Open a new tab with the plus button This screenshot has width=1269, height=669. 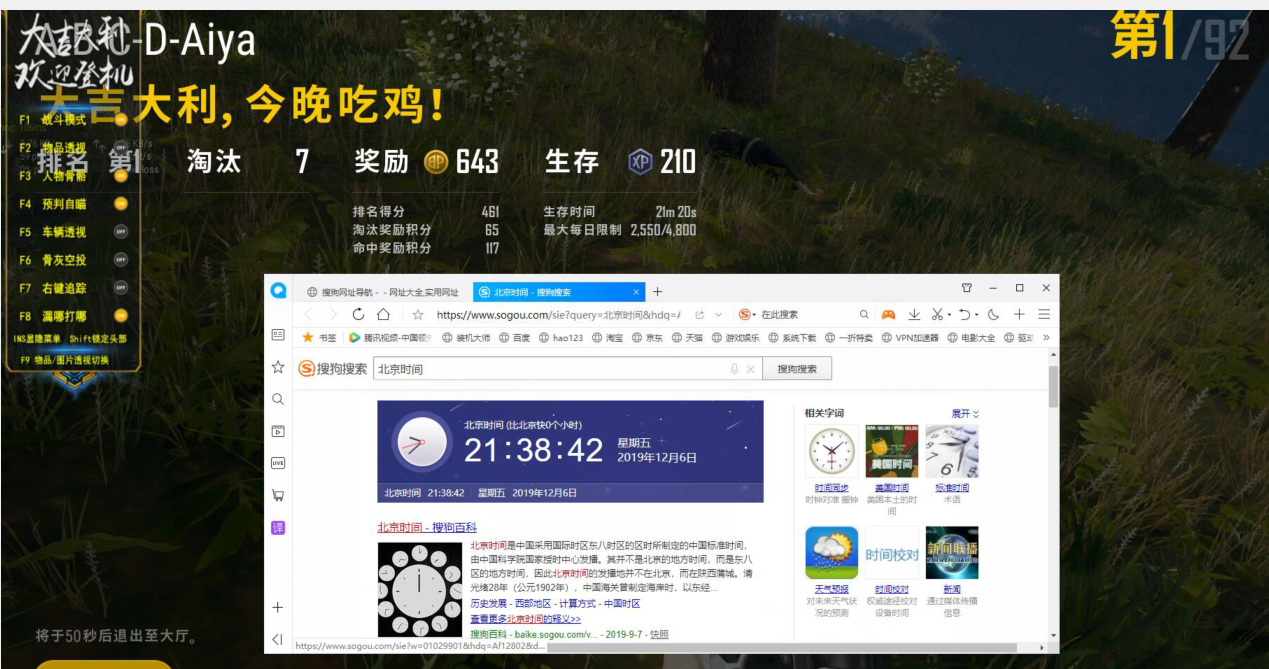click(657, 292)
